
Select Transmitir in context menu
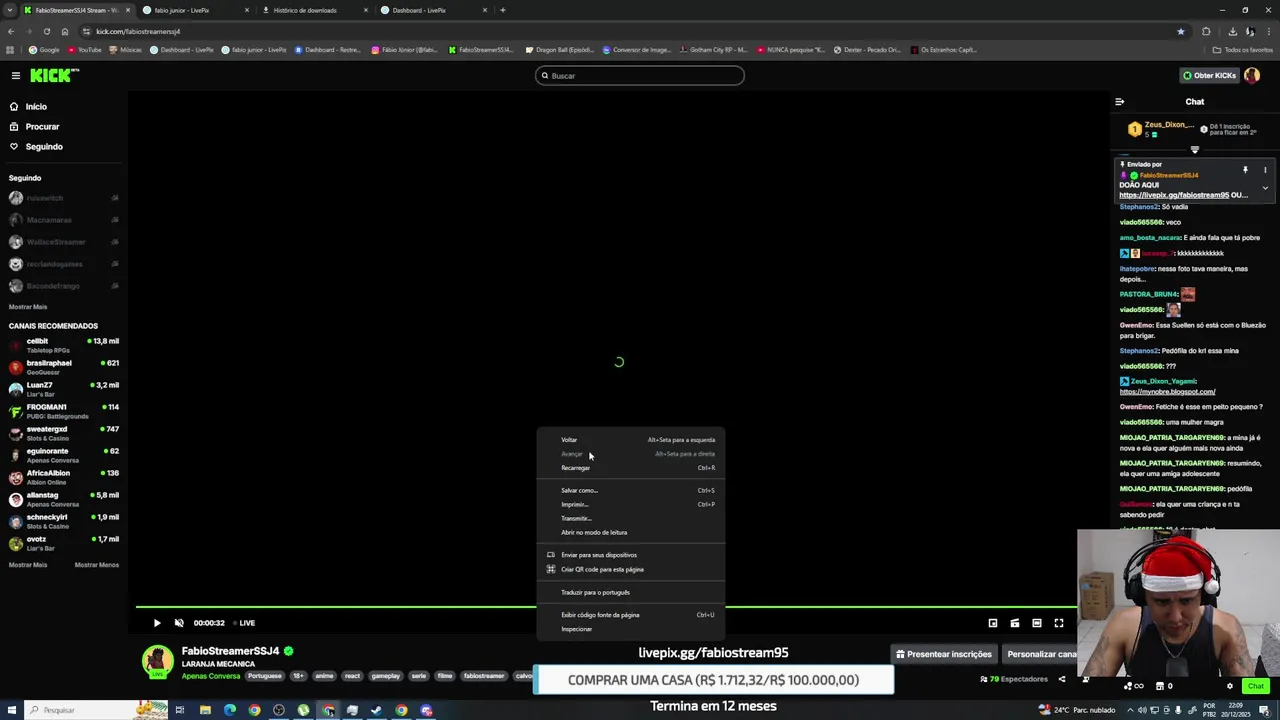click(x=630, y=518)
